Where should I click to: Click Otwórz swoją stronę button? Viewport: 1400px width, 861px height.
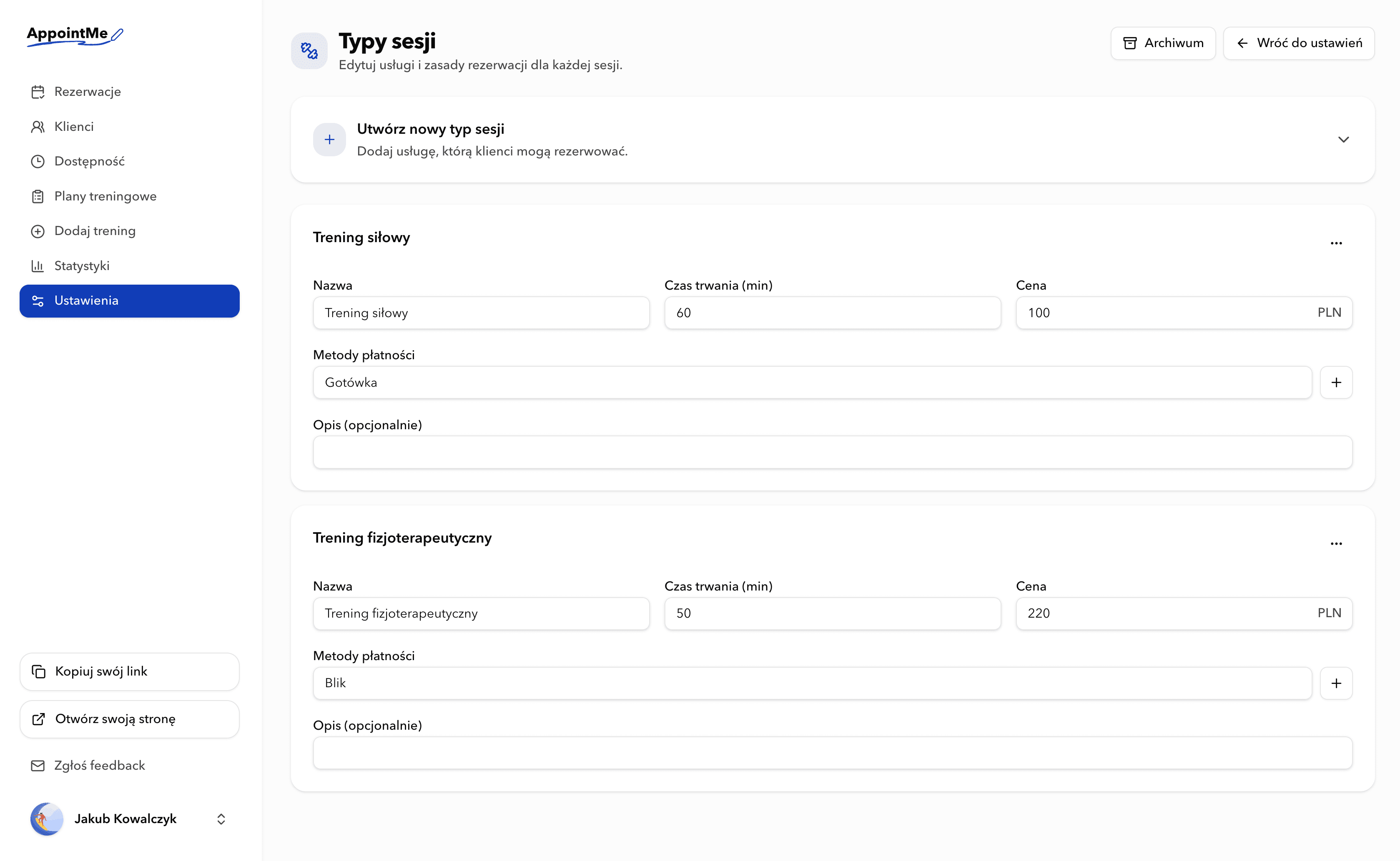pos(129,718)
